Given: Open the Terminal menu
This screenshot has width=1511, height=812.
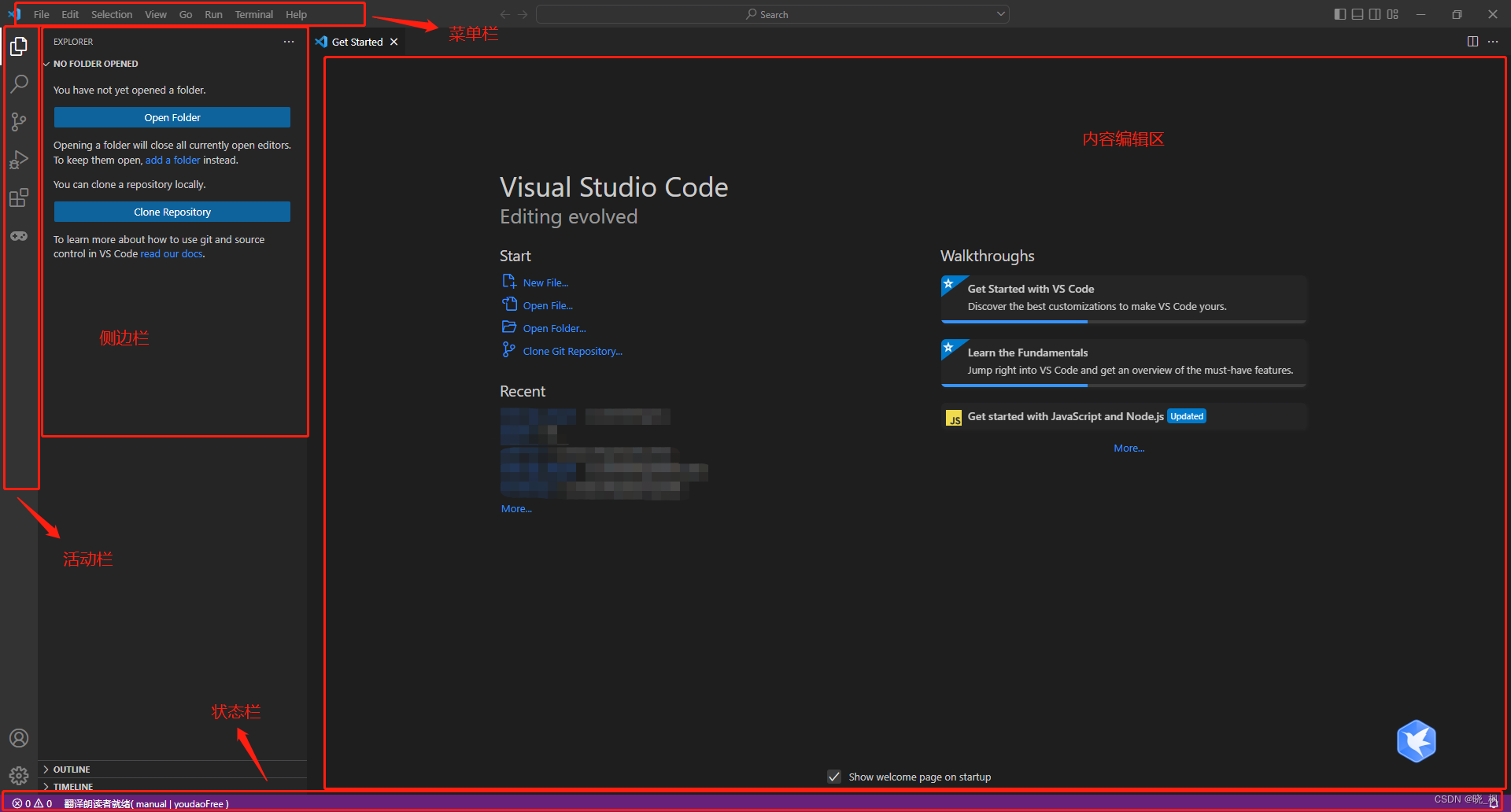Looking at the screenshot, I should (x=253, y=14).
